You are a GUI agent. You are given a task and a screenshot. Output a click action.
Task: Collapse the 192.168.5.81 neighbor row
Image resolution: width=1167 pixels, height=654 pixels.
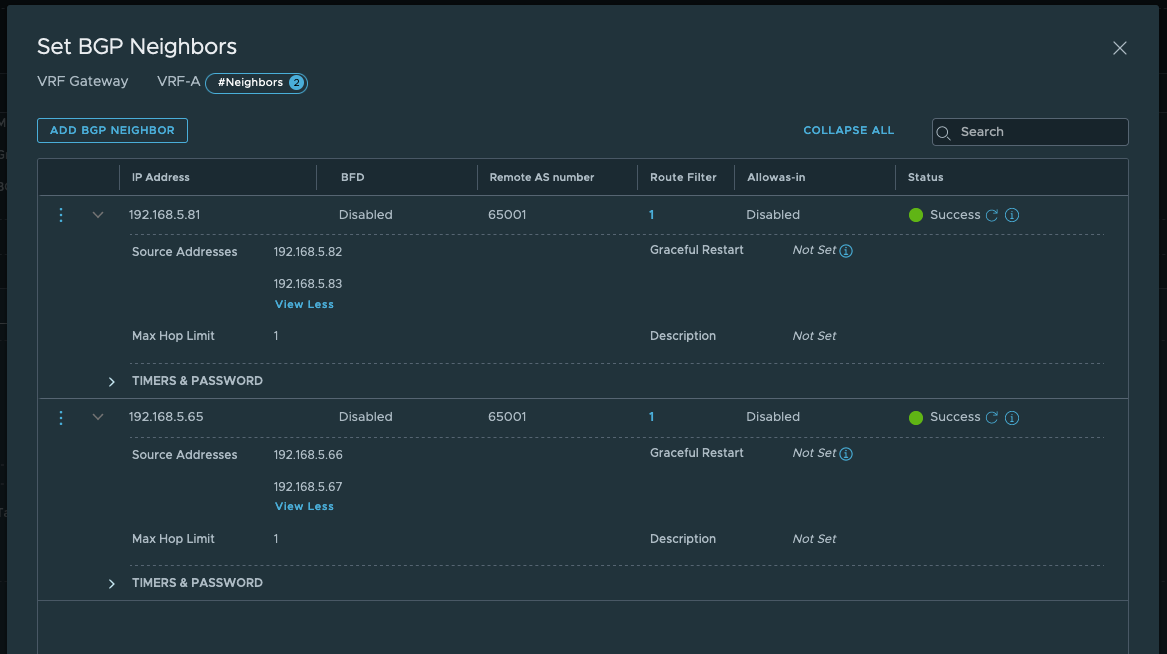click(98, 215)
